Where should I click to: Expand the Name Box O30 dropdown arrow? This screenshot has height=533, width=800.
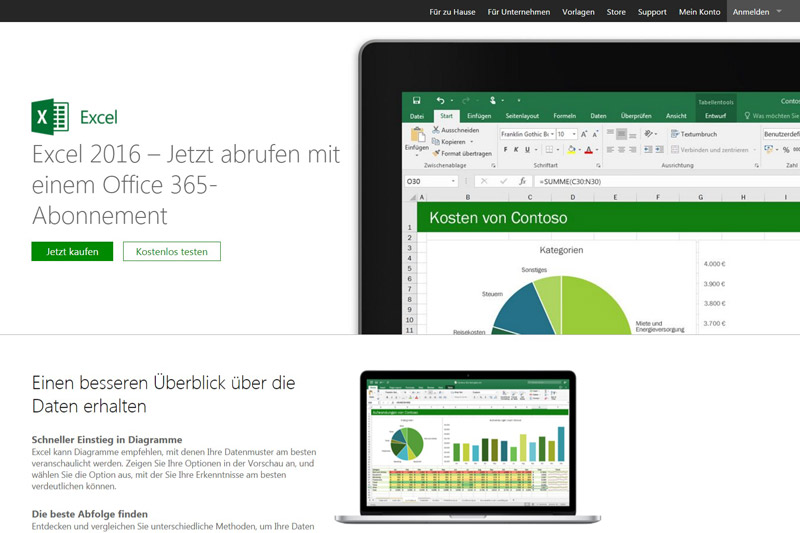pyautogui.click(x=453, y=181)
